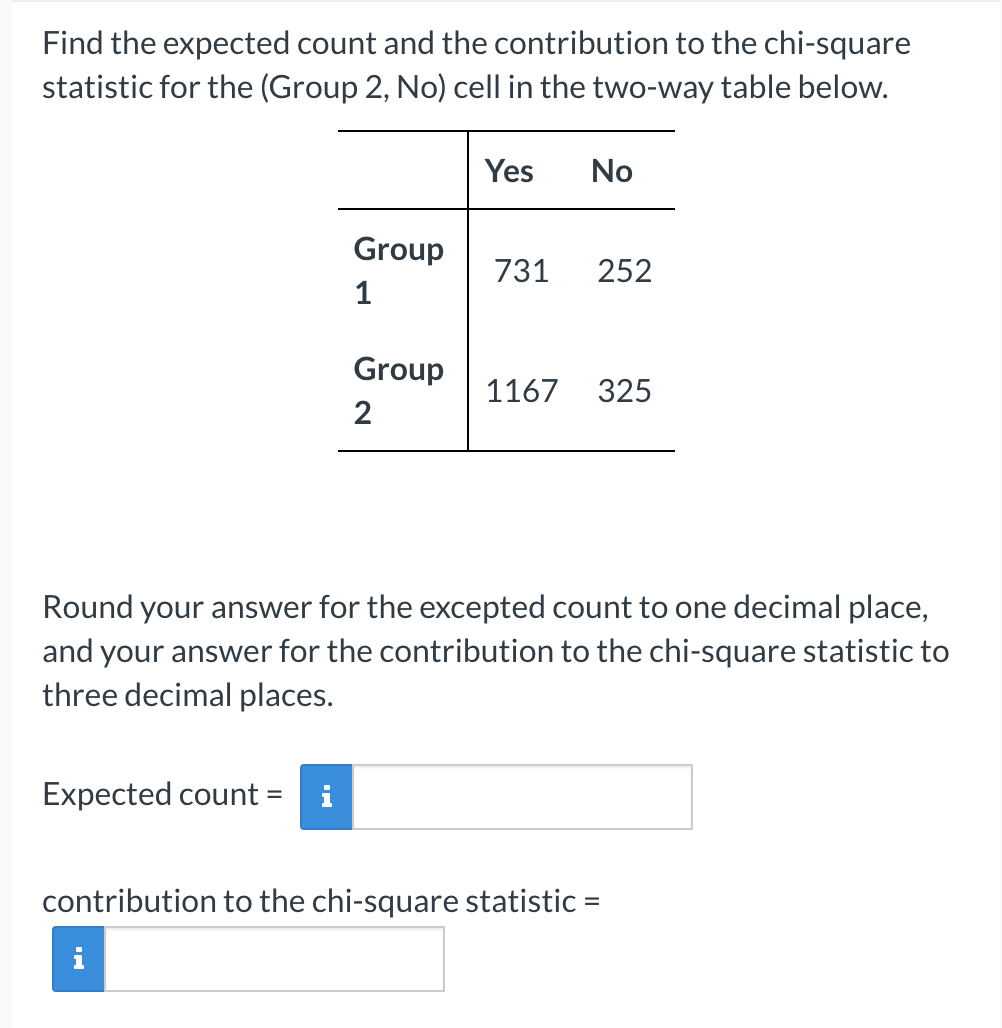Click the No column header
This screenshot has width=1002, height=1028.
click(610, 171)
